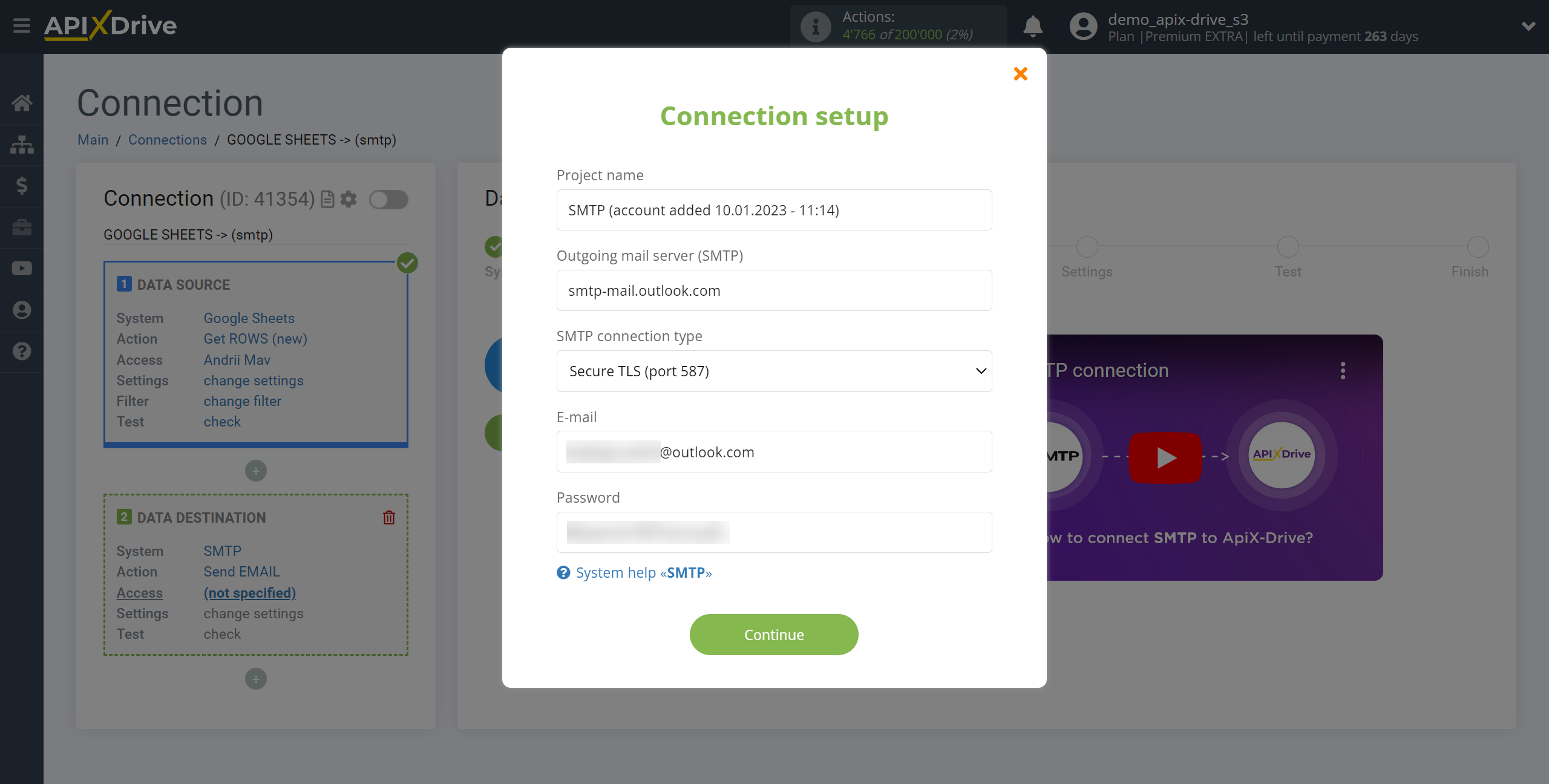This screenshot has height=784, width=1549.
Task: Add step below data destination
Action: point(256,679)
